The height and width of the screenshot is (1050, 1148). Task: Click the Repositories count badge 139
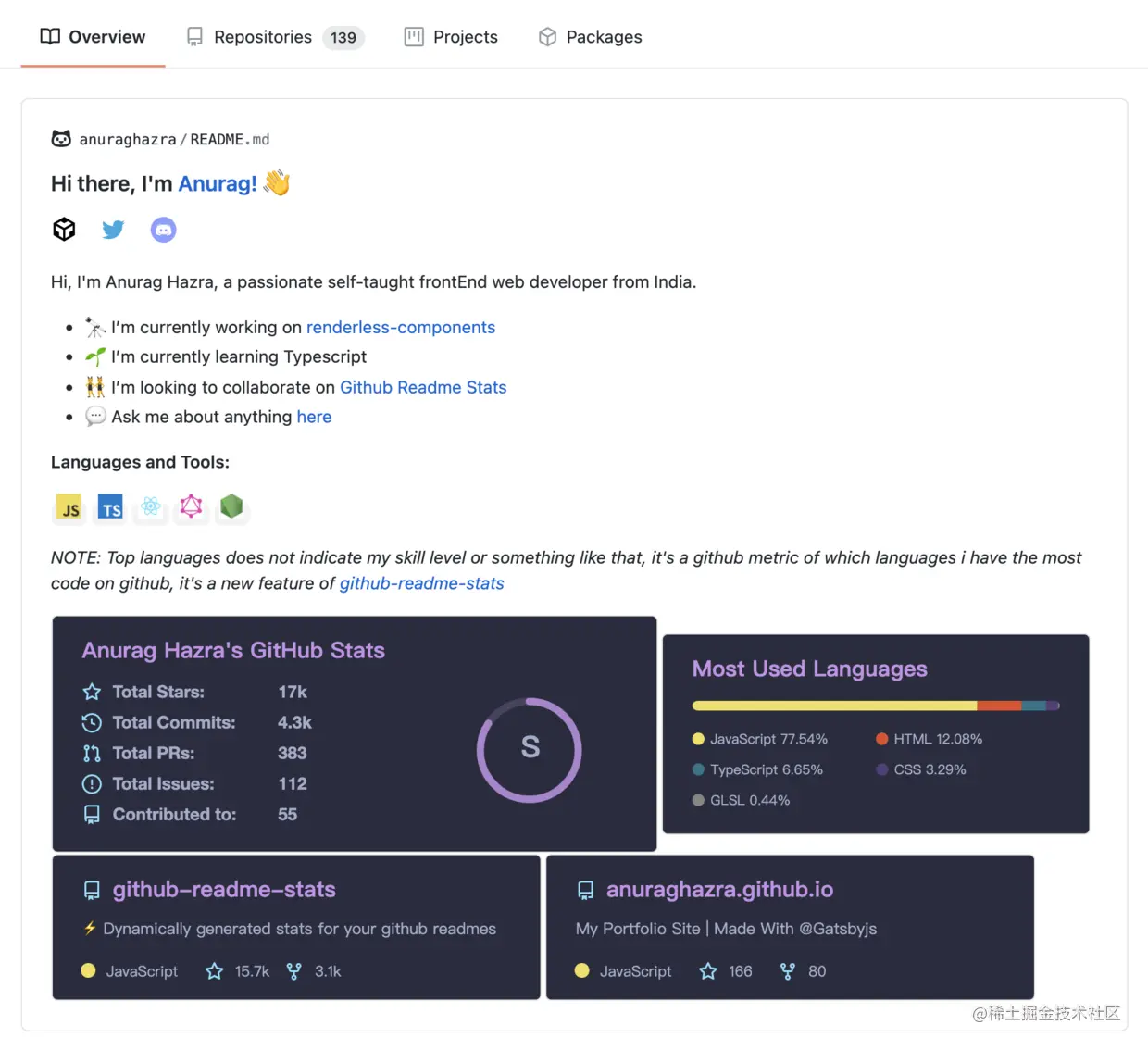pos(343,38)
